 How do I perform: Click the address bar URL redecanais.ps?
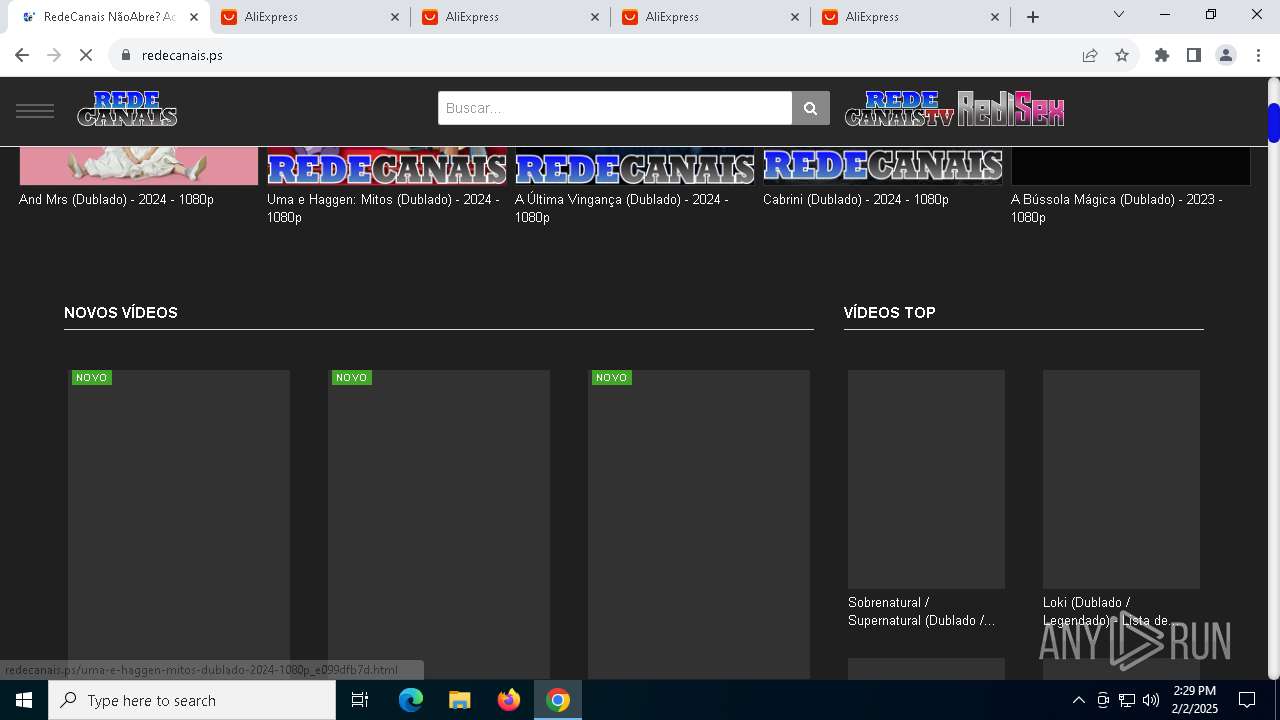coord(182,55)
